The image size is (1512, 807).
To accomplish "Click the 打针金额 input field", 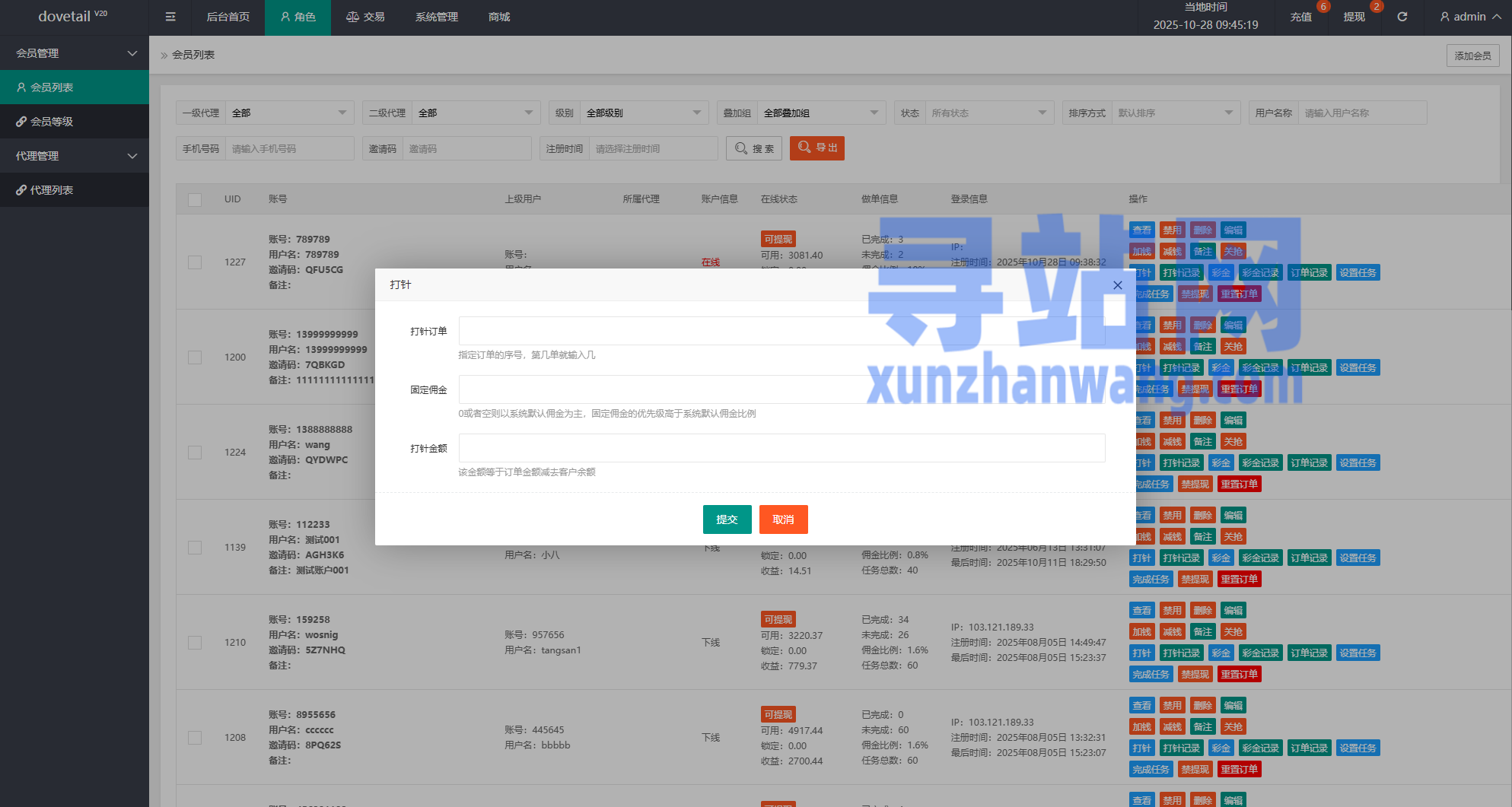I will point(781,448).
